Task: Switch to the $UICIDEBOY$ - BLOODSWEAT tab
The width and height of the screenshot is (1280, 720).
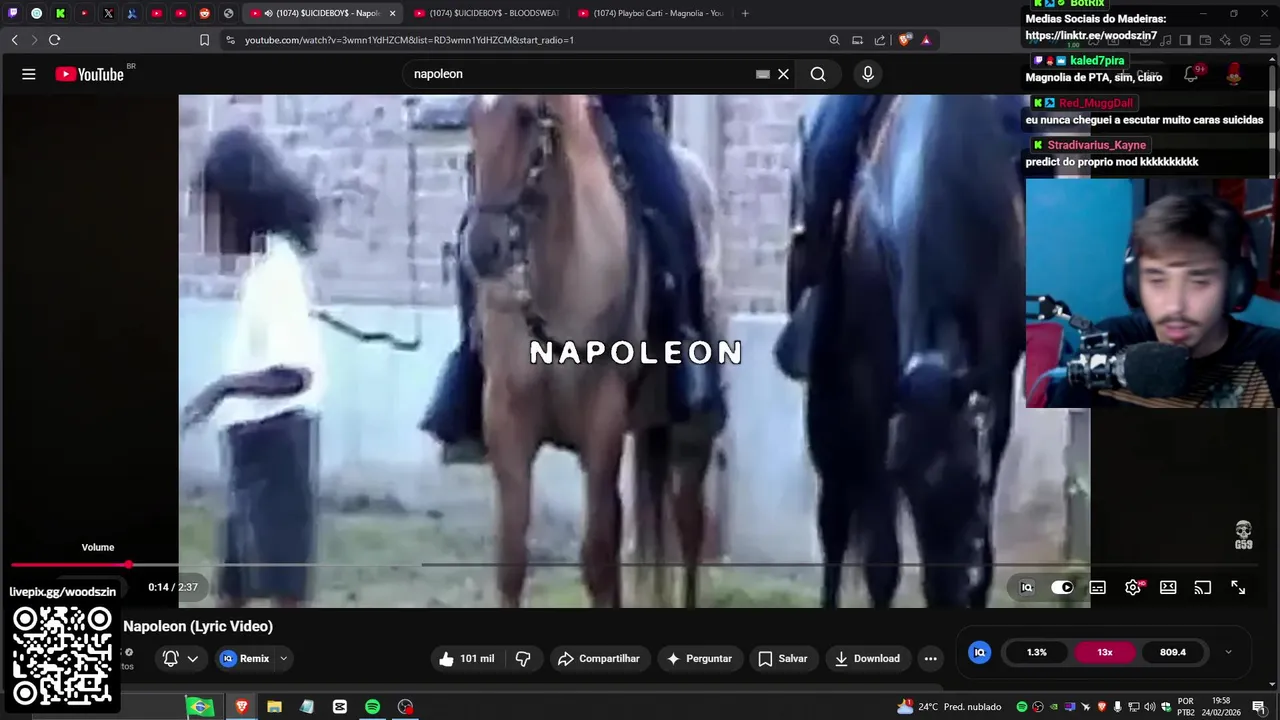Action: 487,13
